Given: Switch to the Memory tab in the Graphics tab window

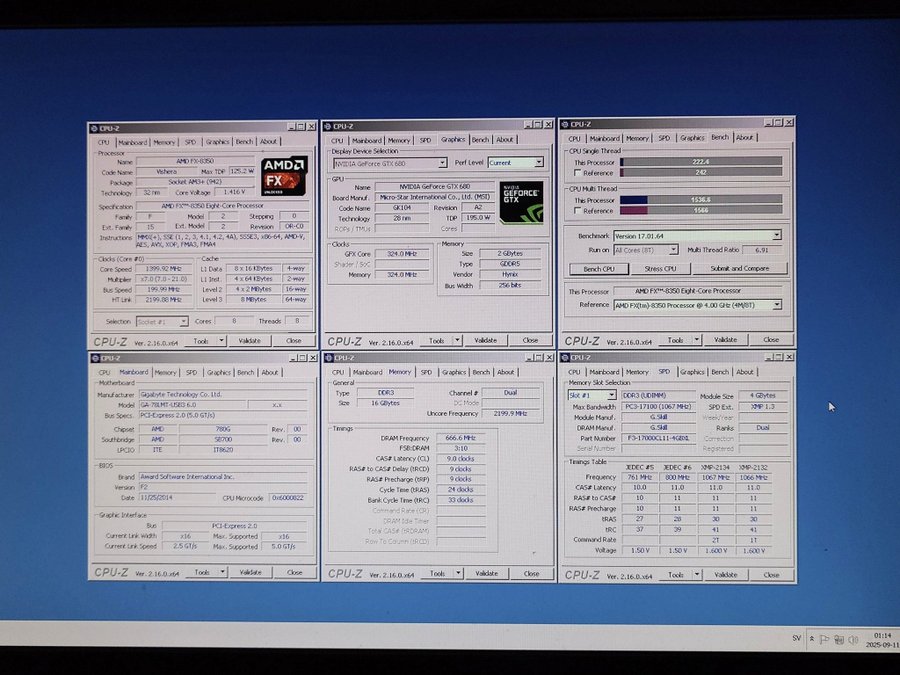Looking at the screenshot, I should [398, 140].
